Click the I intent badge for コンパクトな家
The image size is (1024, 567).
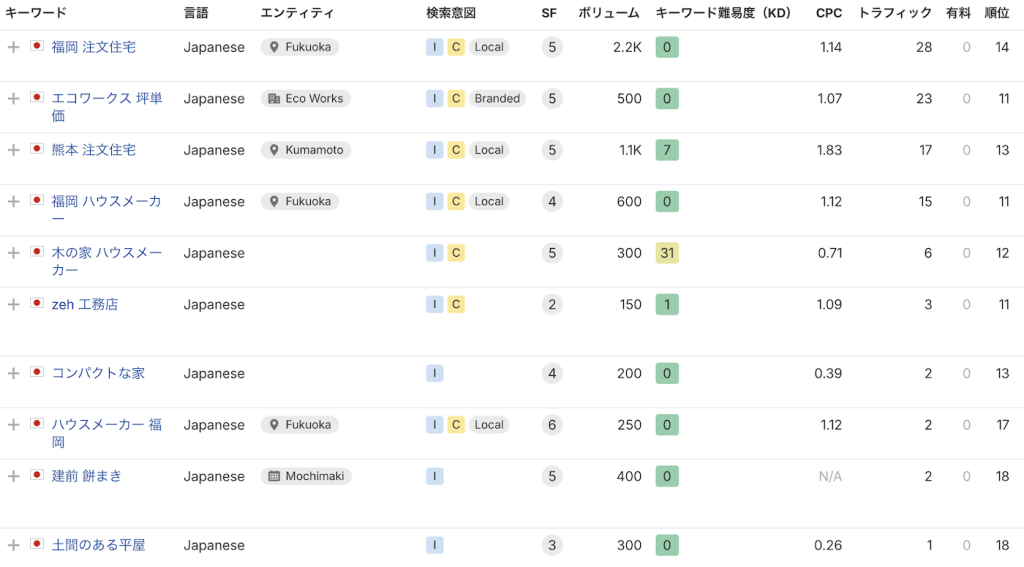tap(435, 373)
